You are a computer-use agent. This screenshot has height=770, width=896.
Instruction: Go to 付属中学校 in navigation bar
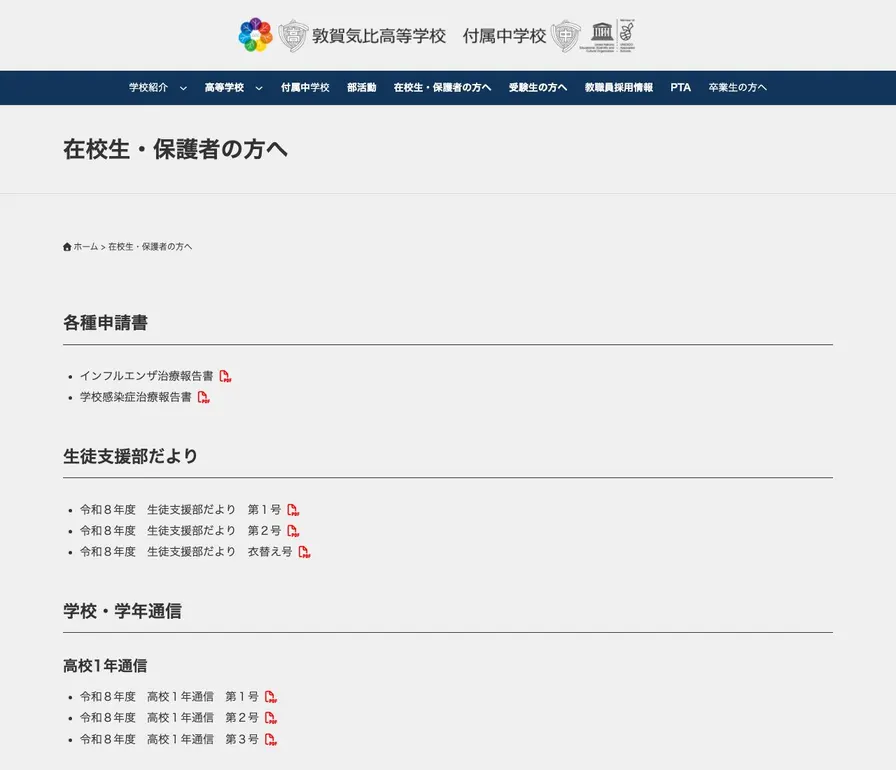pyautogui.click(x=305, y=87)
